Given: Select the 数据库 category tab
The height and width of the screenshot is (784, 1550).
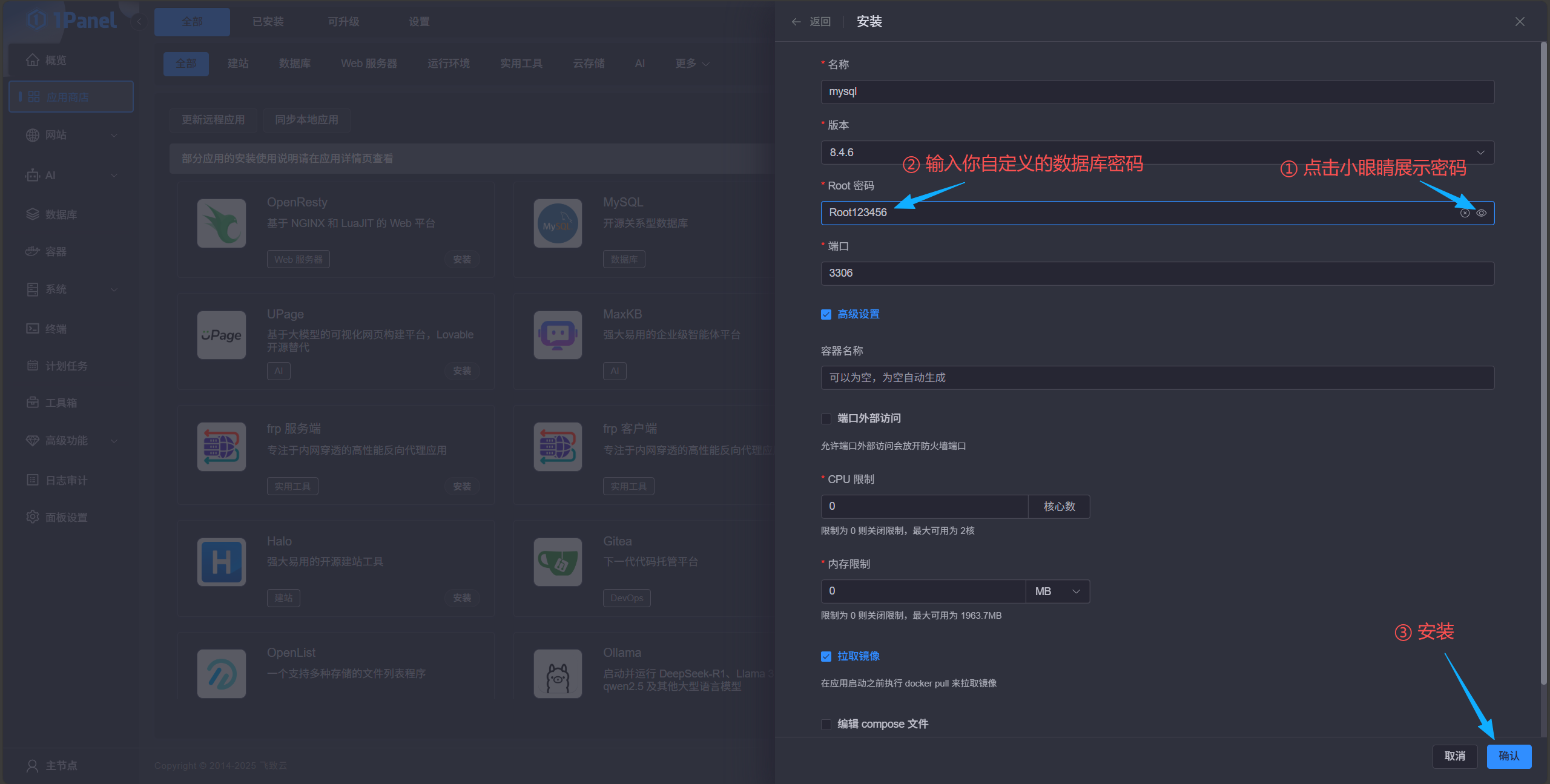Looking at the screenshot, I should (295, 64).
